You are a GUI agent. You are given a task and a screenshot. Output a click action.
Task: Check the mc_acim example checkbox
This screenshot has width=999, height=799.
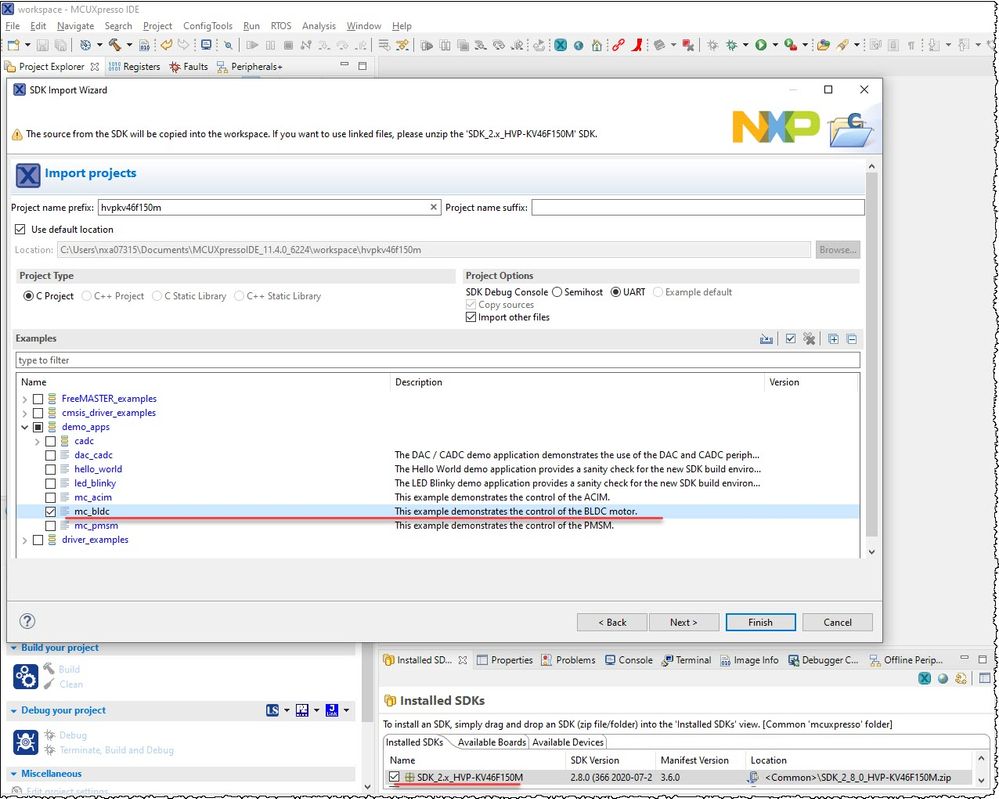point(50,498)
